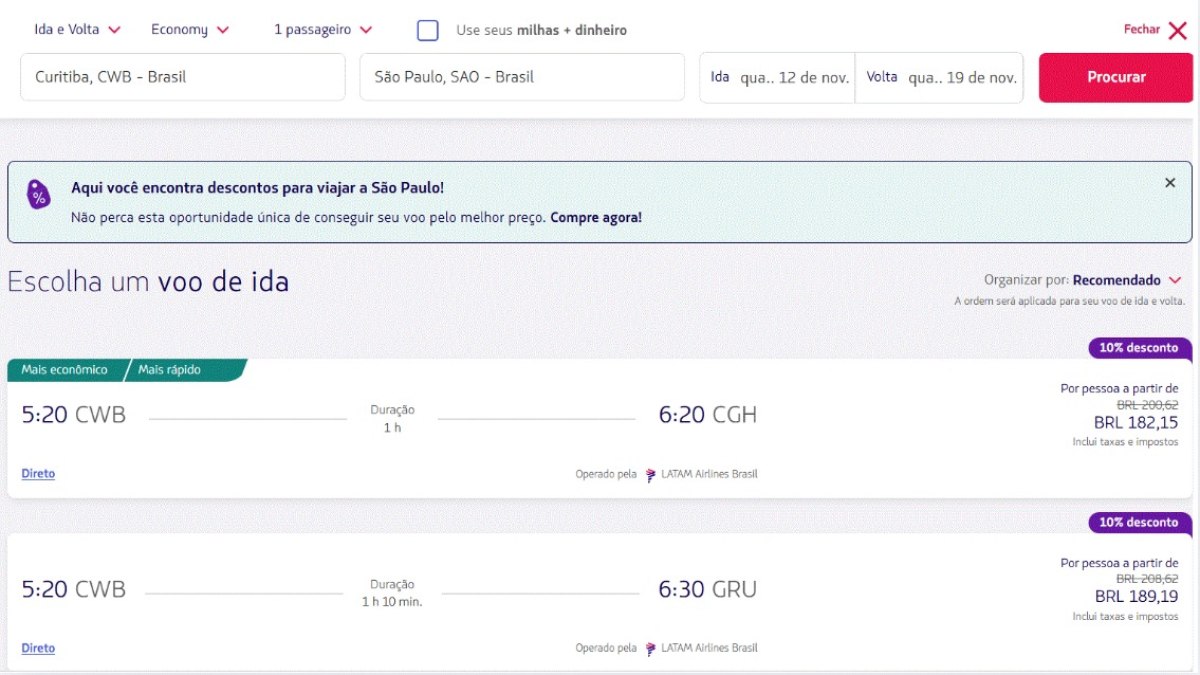Click the "10% desconto" badge on the first flight
Screen dimensions: 1200x675
tap(1137, 349)
